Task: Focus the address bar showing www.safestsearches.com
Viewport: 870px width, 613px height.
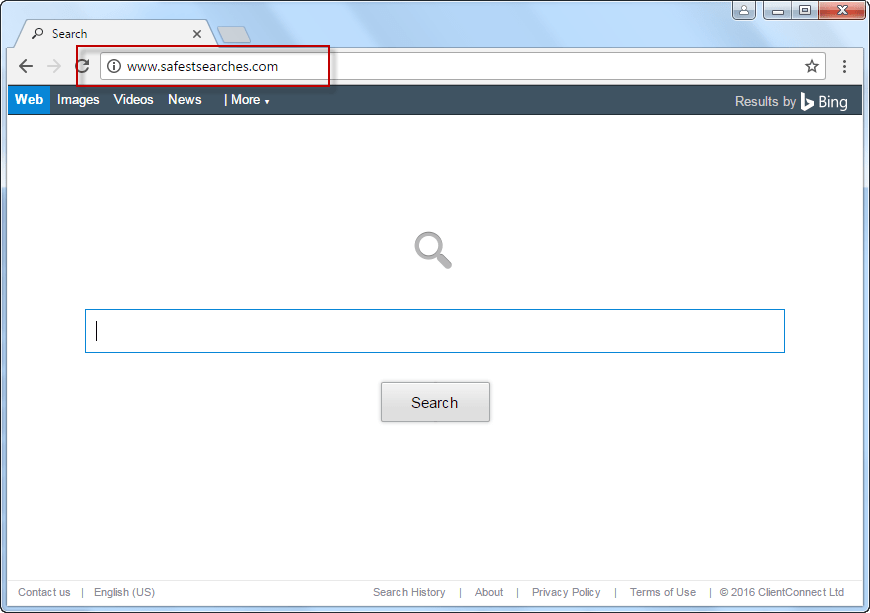Action: click(x=463, y=67)
